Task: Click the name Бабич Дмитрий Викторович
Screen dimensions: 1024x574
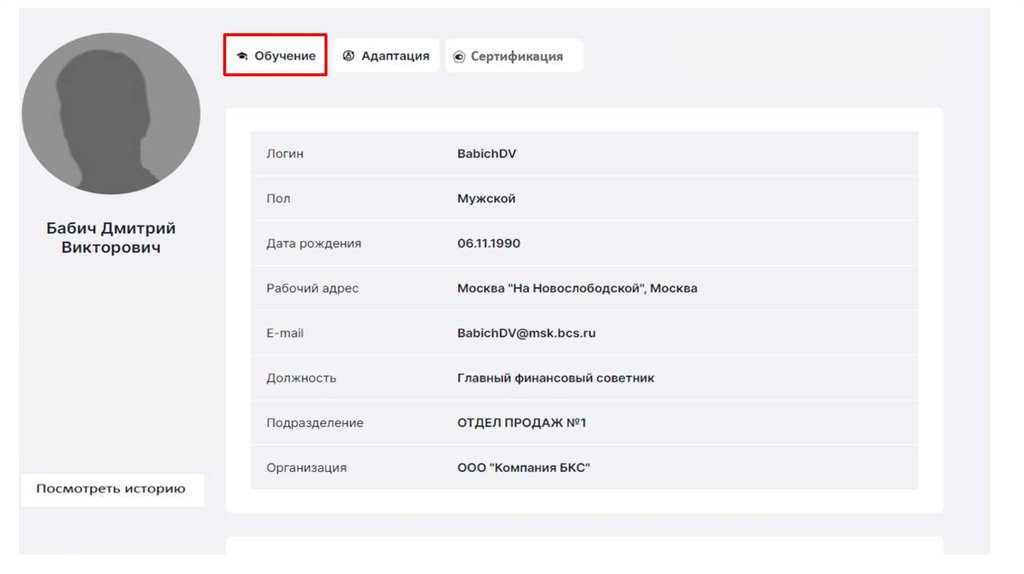Action: point(111,238)
